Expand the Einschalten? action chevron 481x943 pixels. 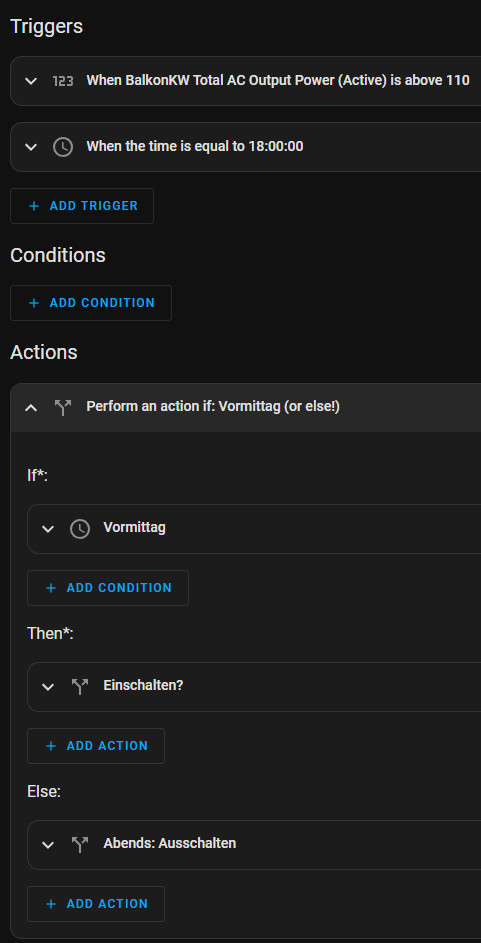48,686
